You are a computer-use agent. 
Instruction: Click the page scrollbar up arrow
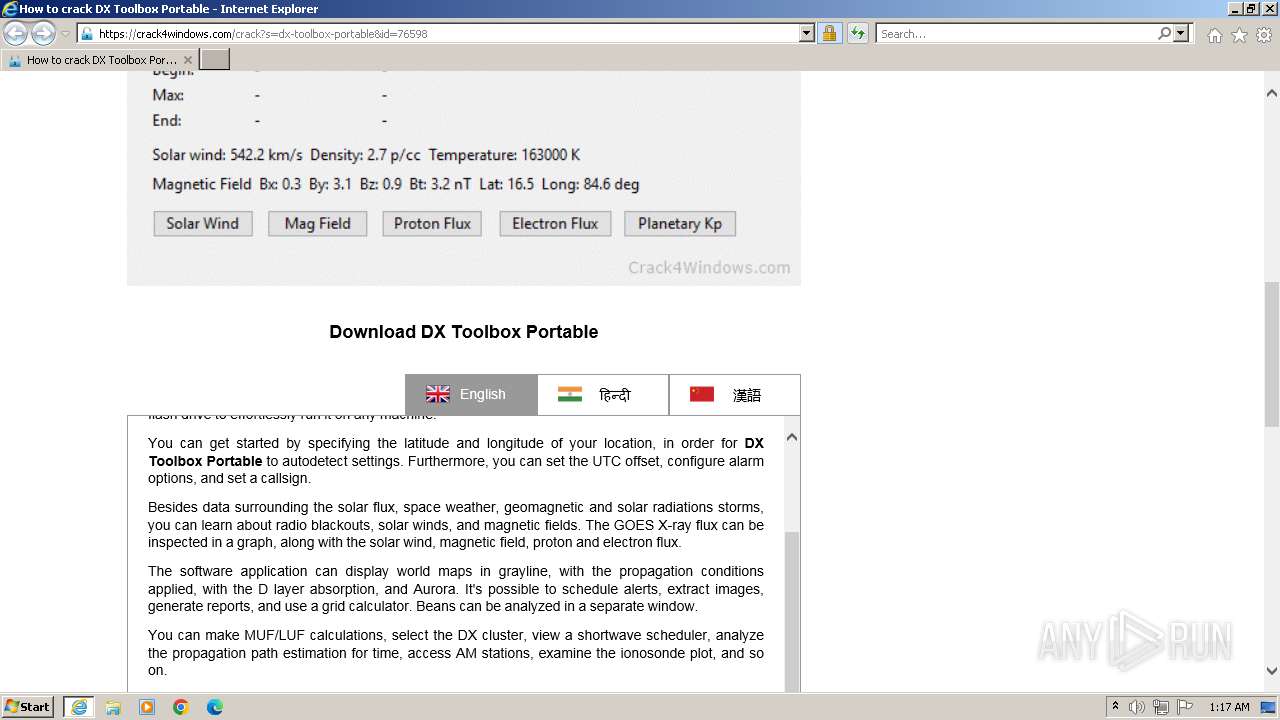(x=1272, y=93)
